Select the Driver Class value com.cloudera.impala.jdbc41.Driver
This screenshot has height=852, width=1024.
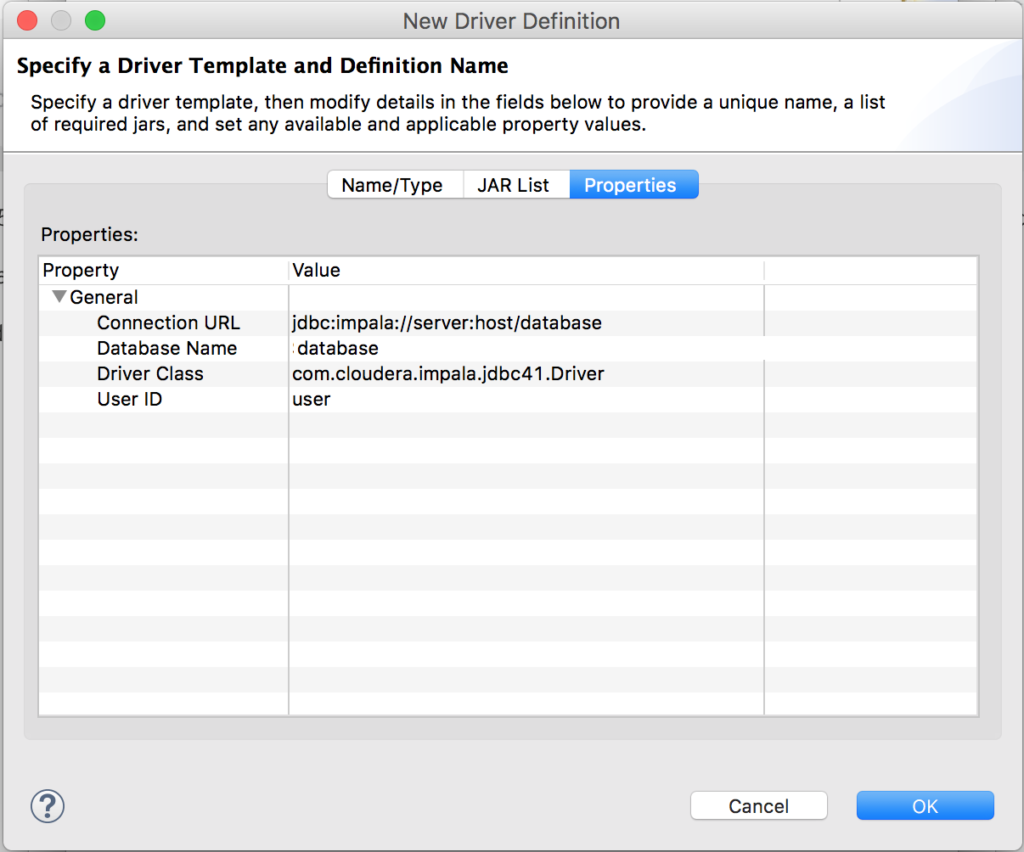(448, 374)
